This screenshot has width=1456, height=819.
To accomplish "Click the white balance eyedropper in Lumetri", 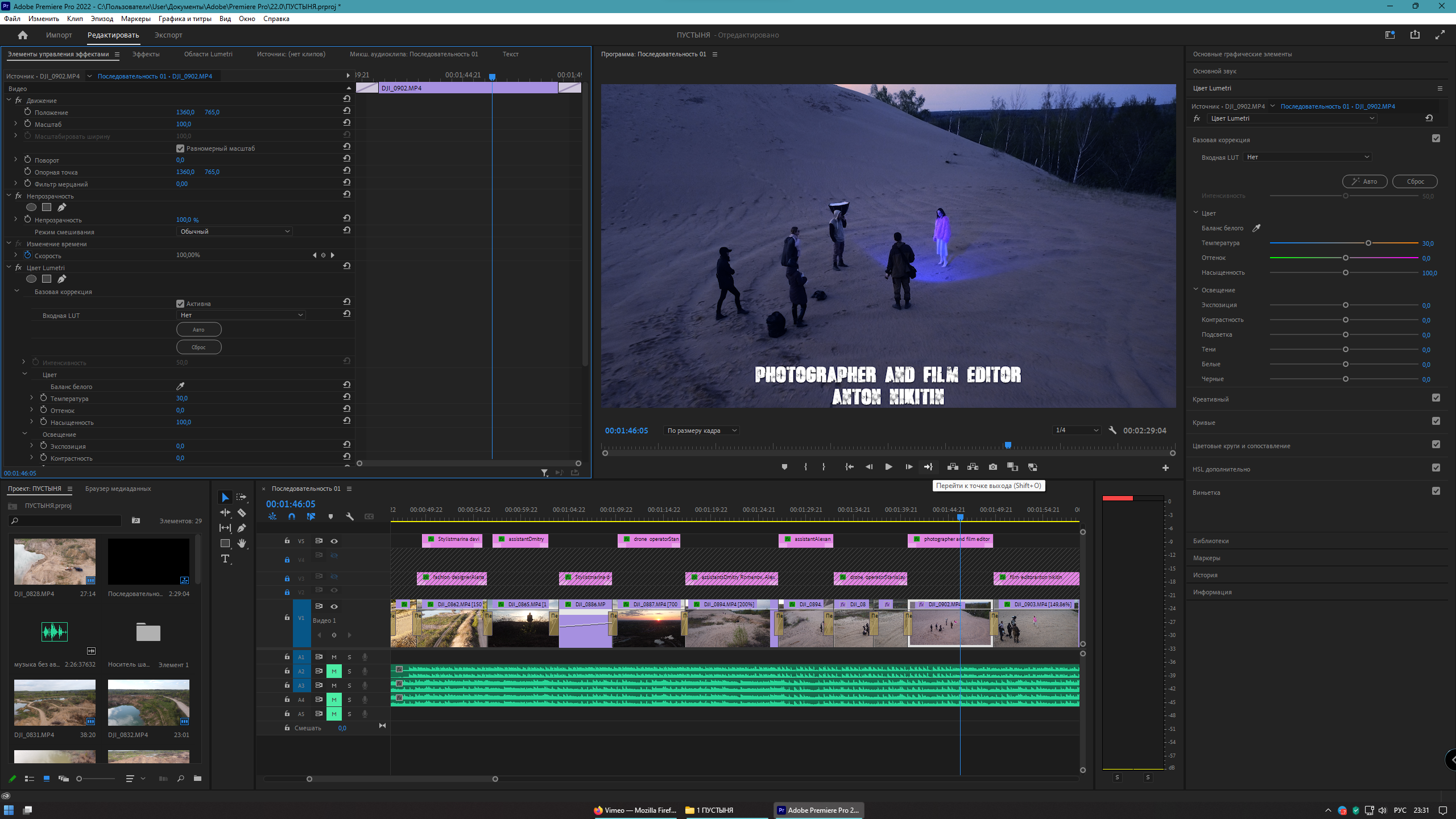I will click(x=1256, y=228).
